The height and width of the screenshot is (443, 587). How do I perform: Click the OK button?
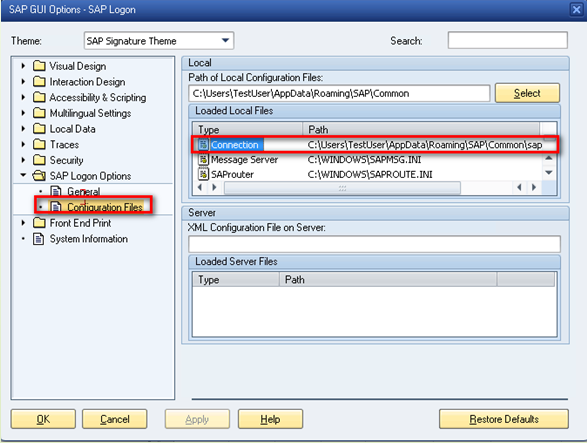pos(43,419)
